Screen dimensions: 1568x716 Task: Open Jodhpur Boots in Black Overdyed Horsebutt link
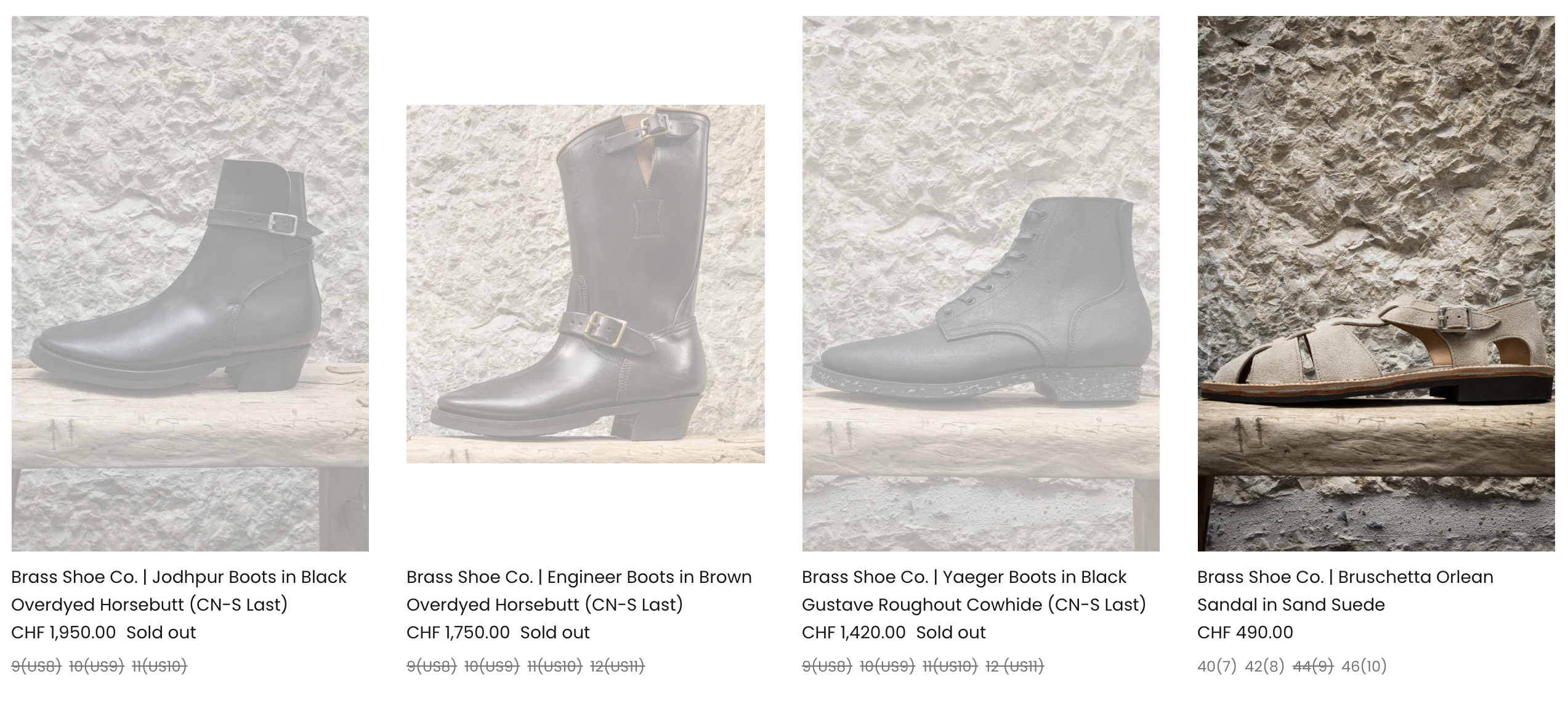179,590
